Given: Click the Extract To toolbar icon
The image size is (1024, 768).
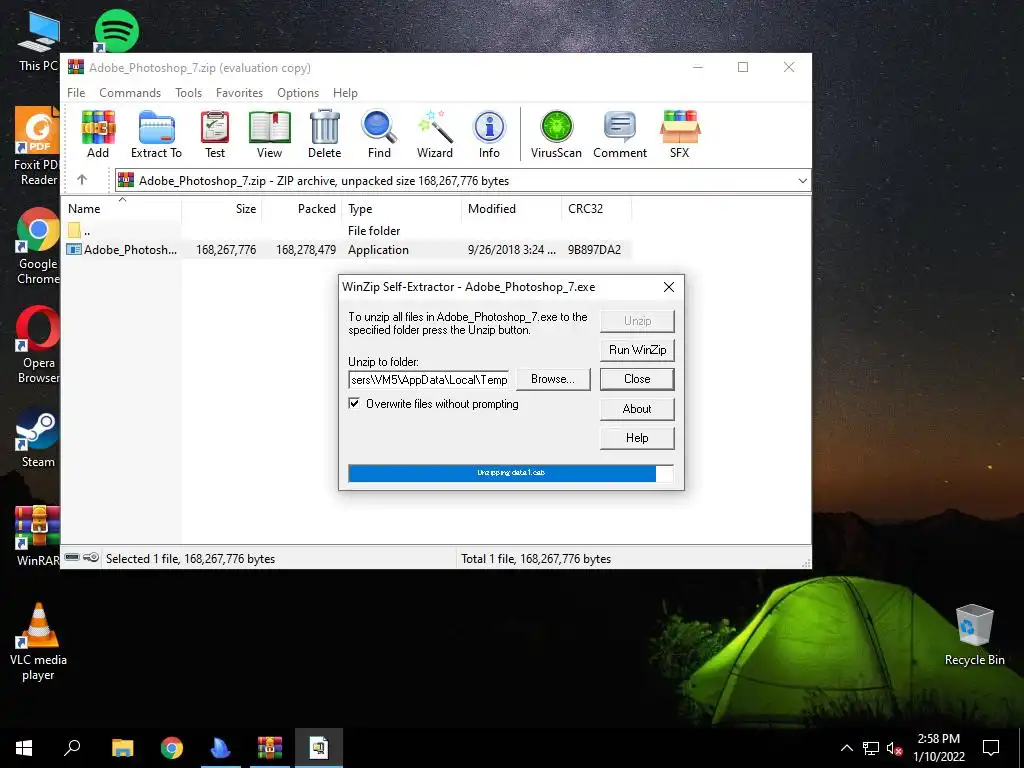Looking at the screenshot, I should coord(156,134).
